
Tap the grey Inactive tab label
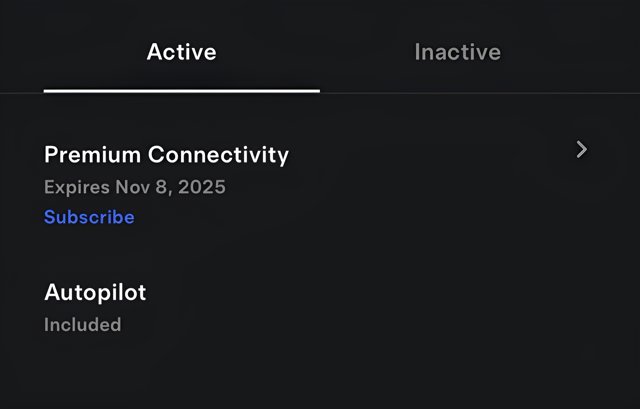pyautogui.click(x=457, y=52)
